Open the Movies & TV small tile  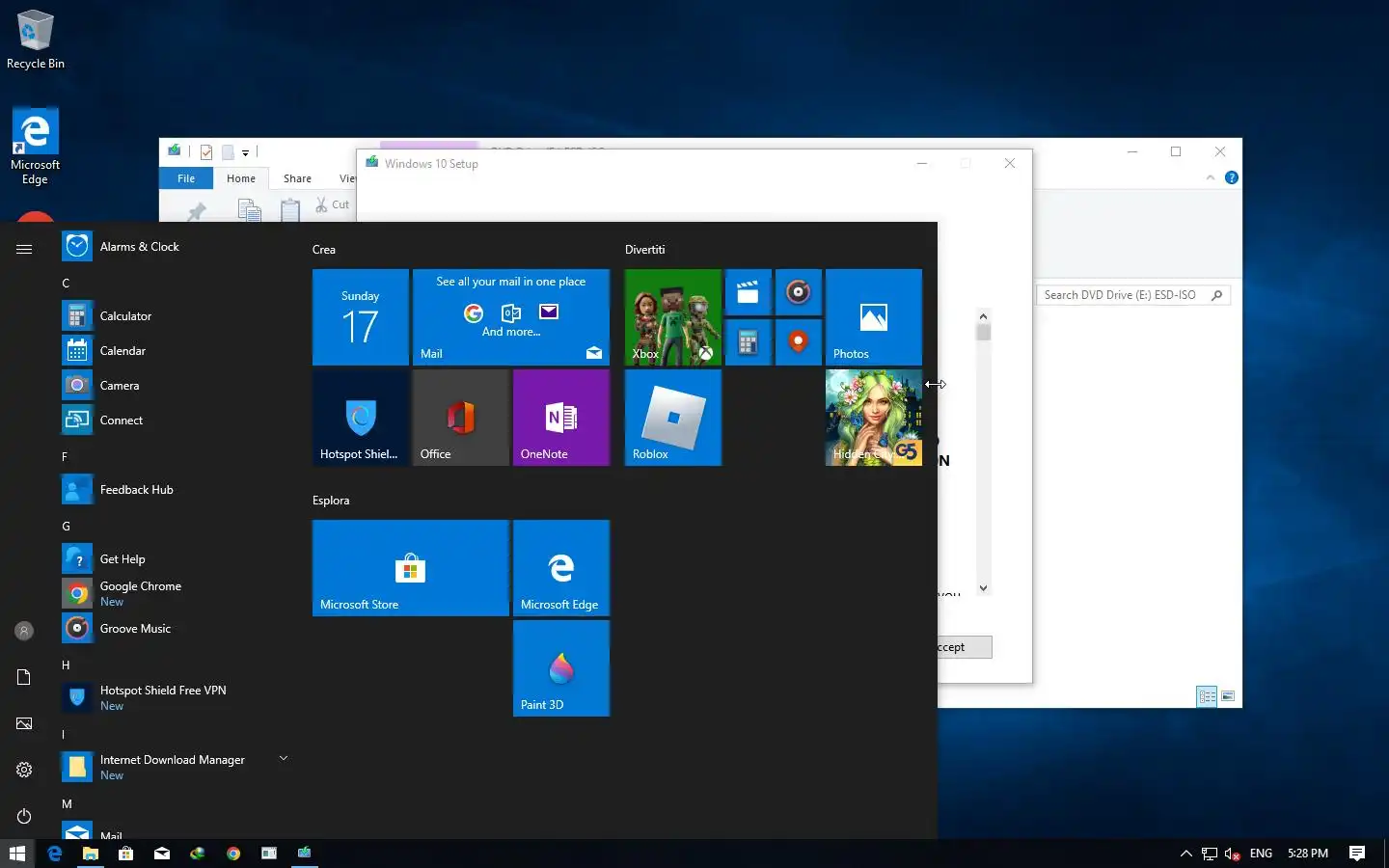749,292
